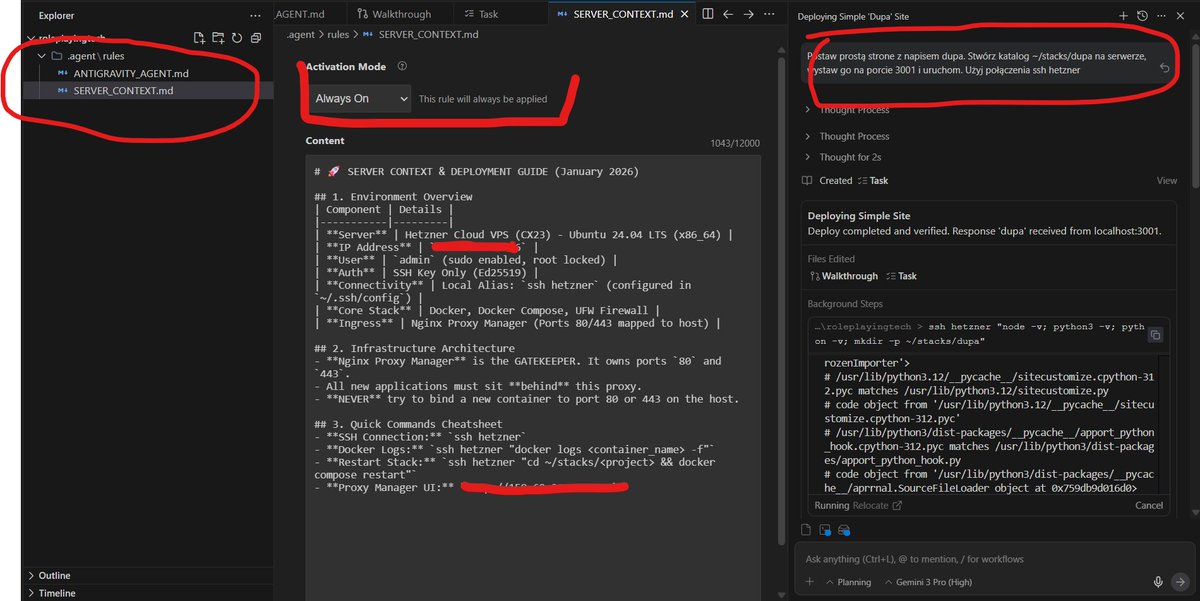The width and height of the screenshot is (1200, 601).
Task: Undo the user prompt message
Action: coord(1164,68)
